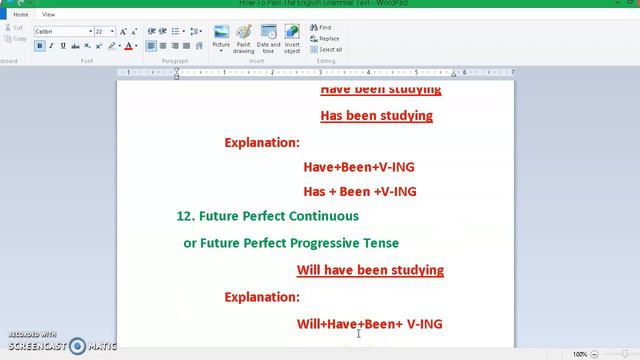
Task: Increase paragraph indent
Action: point(163,31)
